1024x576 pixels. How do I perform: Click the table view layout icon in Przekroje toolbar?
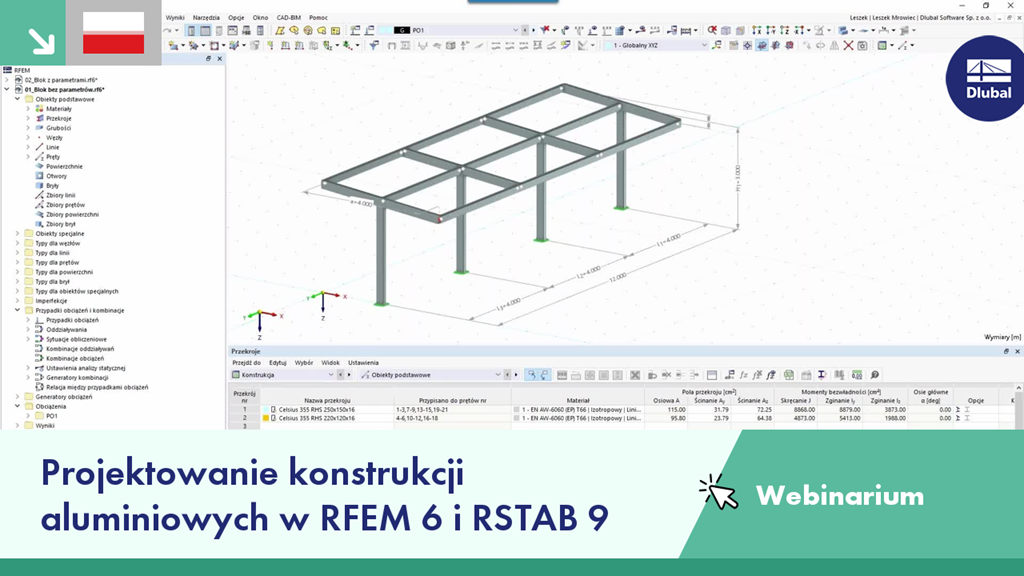click(712, 375)
